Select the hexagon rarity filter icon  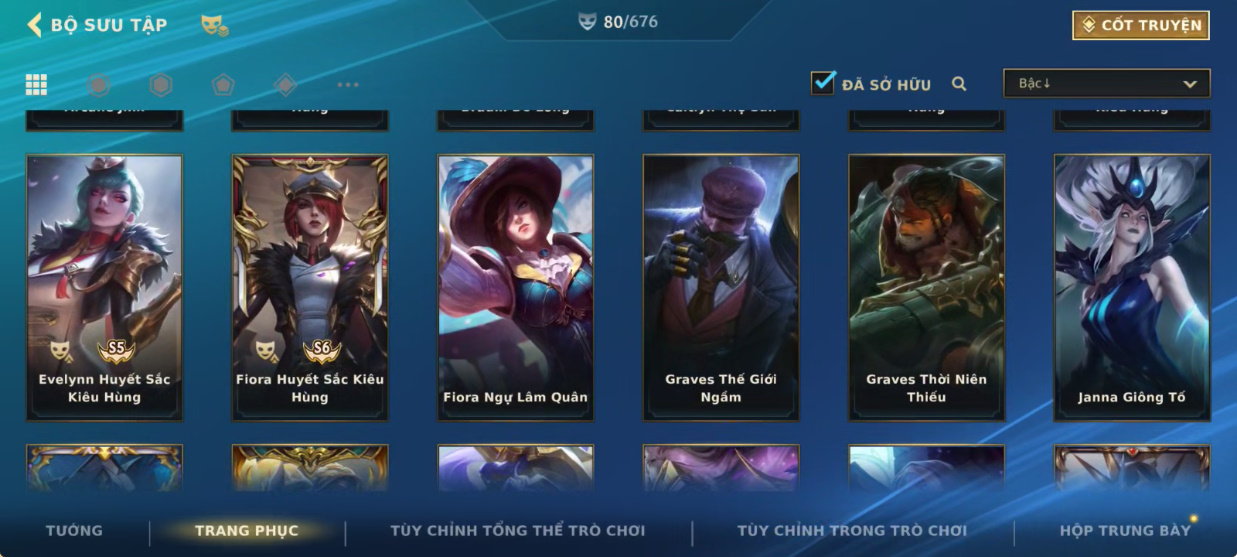161,85
